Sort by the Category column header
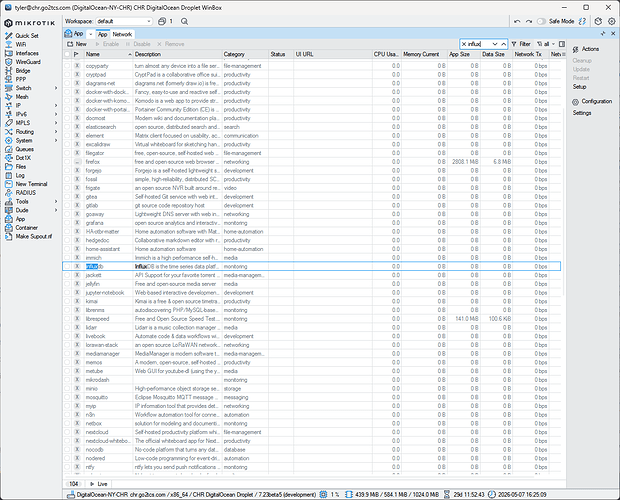 (245, 54)
